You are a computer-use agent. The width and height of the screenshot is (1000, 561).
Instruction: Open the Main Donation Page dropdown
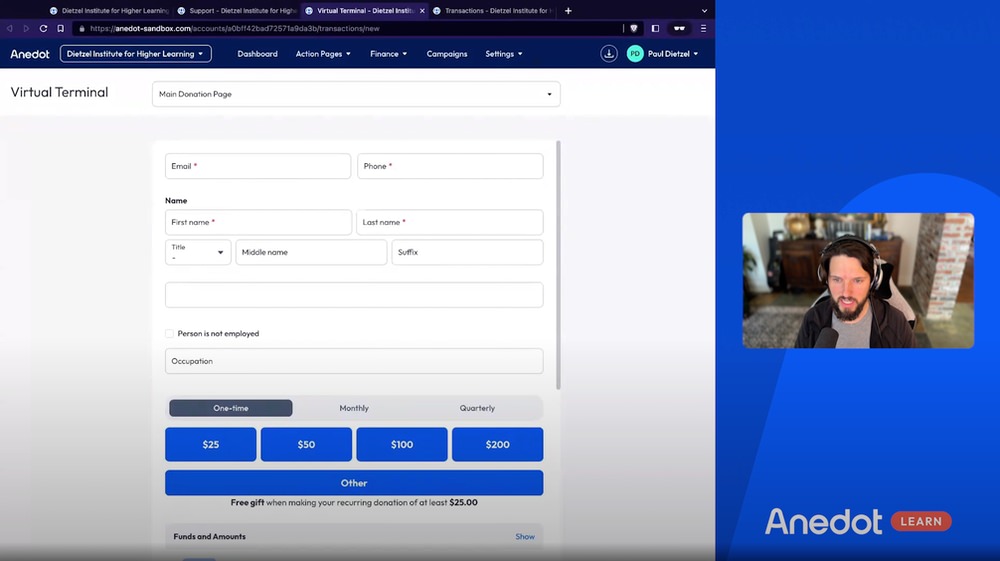(356, 94)
